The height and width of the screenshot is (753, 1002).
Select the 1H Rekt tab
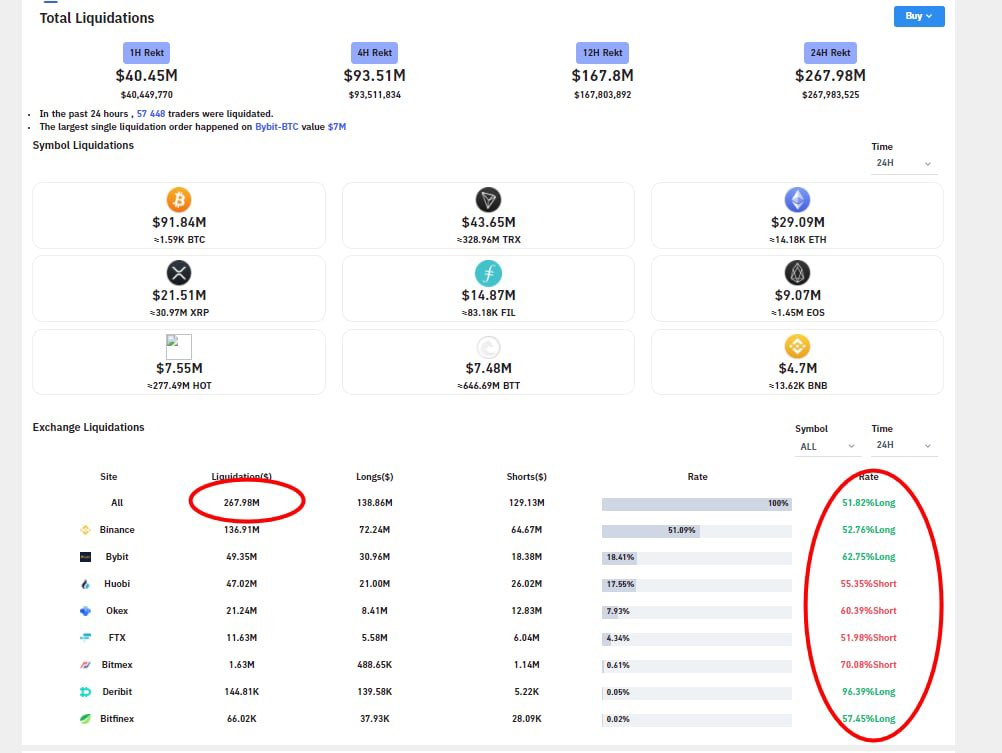click(x=146, y=52)
